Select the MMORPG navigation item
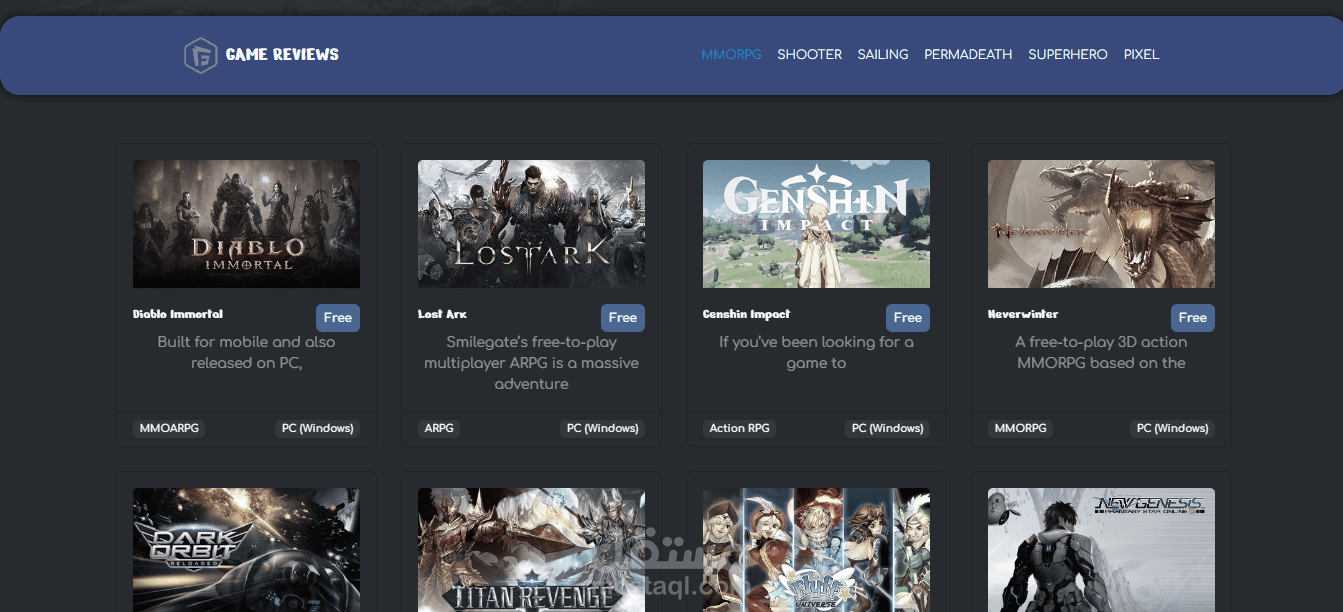 731,55
